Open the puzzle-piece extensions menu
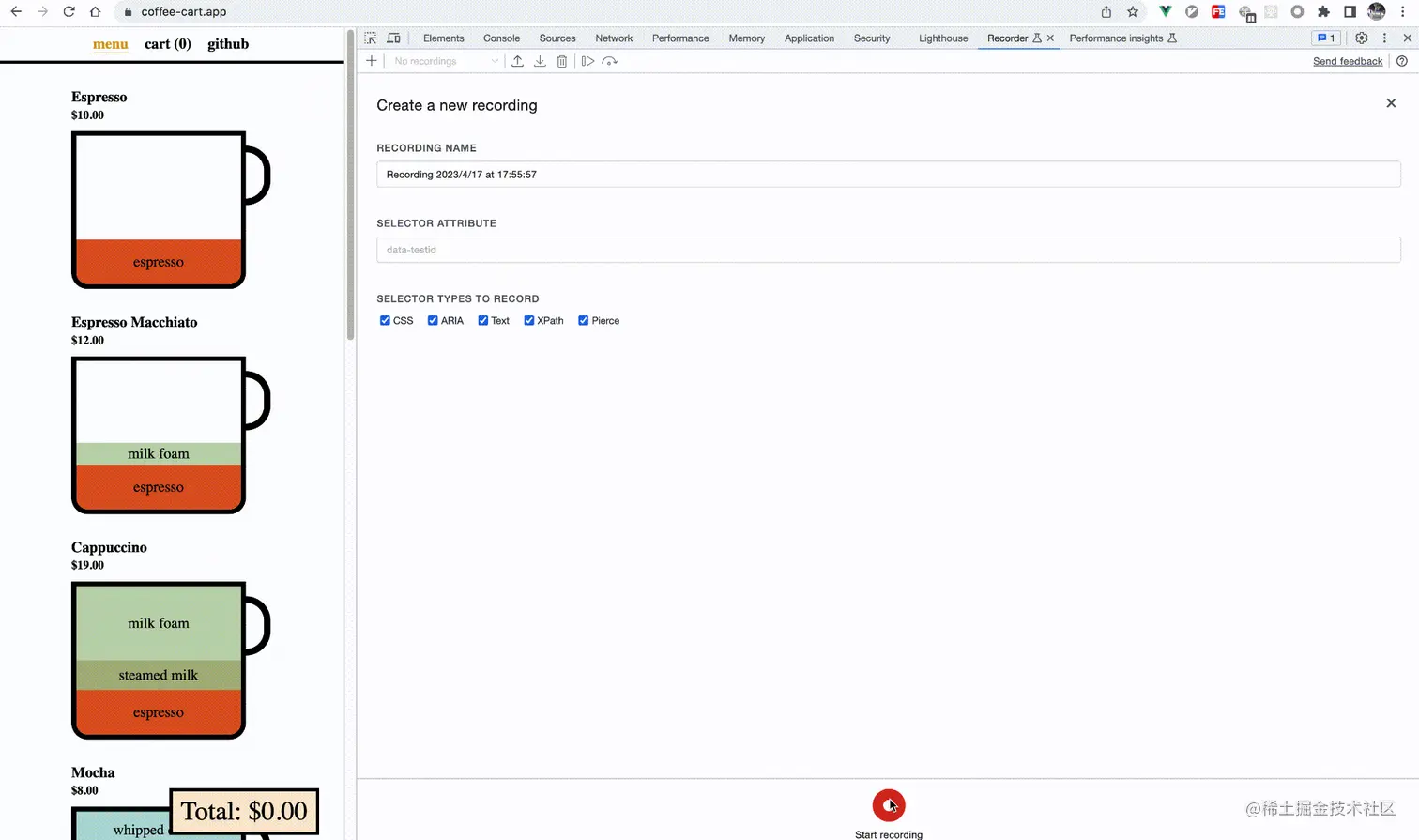 pyautogui.click(x=1323, y=12)
